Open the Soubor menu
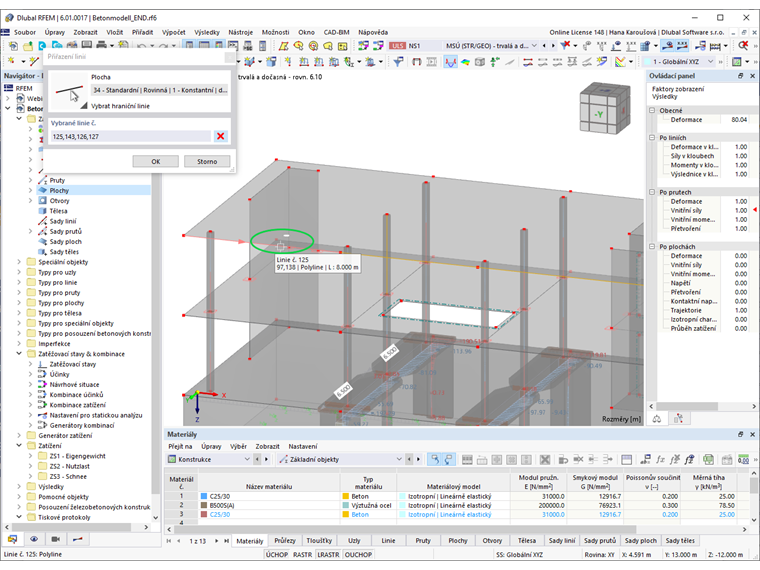This screenshot has width=760, height=570. tap(25, 32)
